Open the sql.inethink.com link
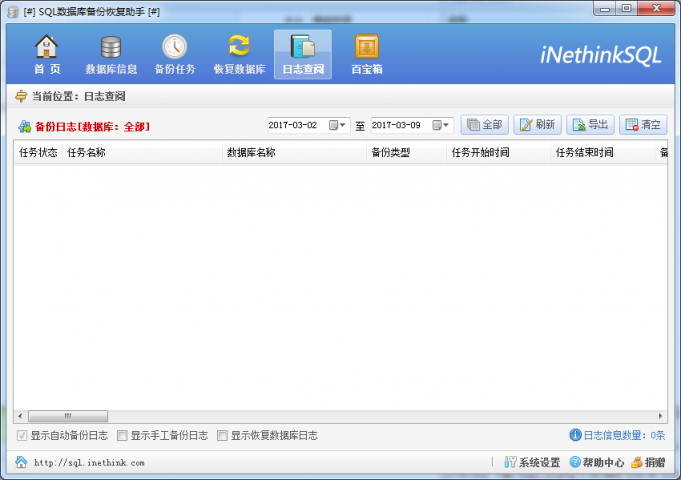This screenshot has height=480, width=681. 88,463
